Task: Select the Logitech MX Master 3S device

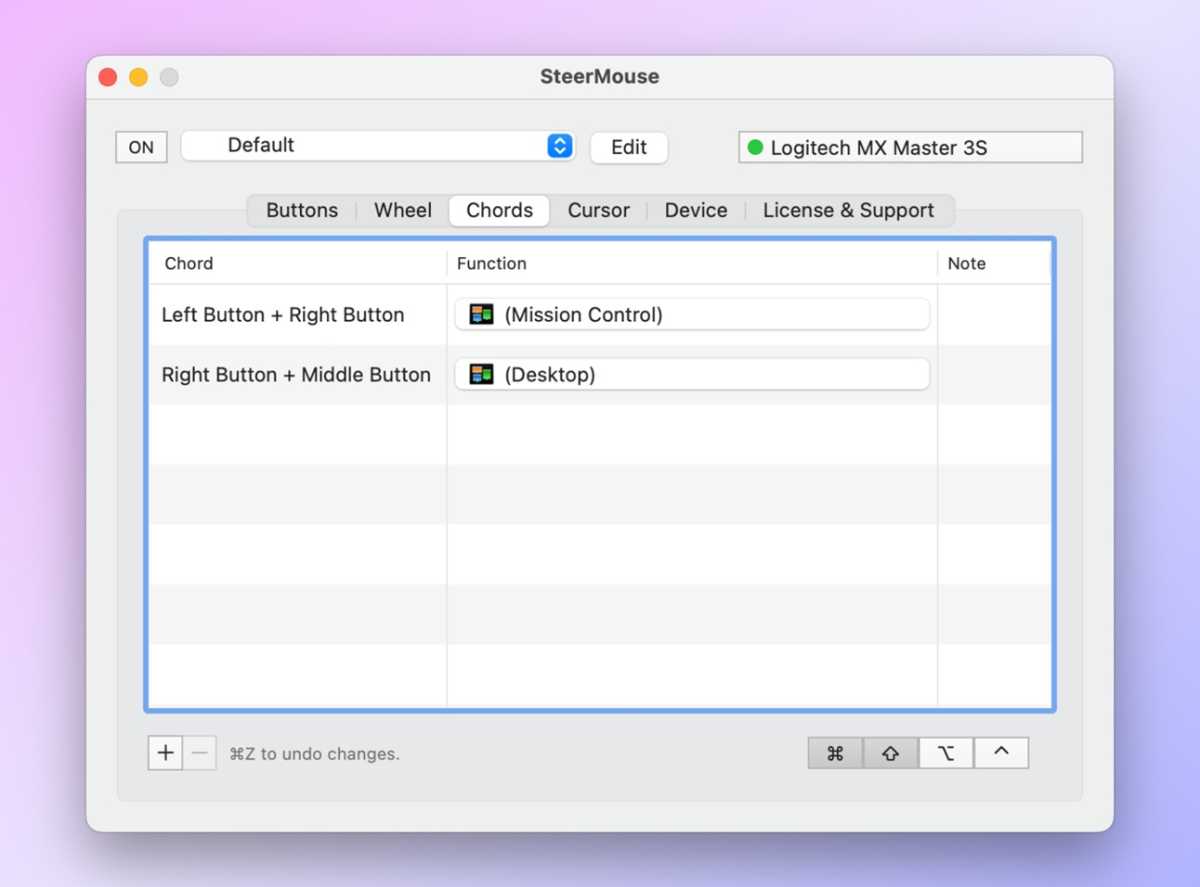Action: click(x=910, y=147)
